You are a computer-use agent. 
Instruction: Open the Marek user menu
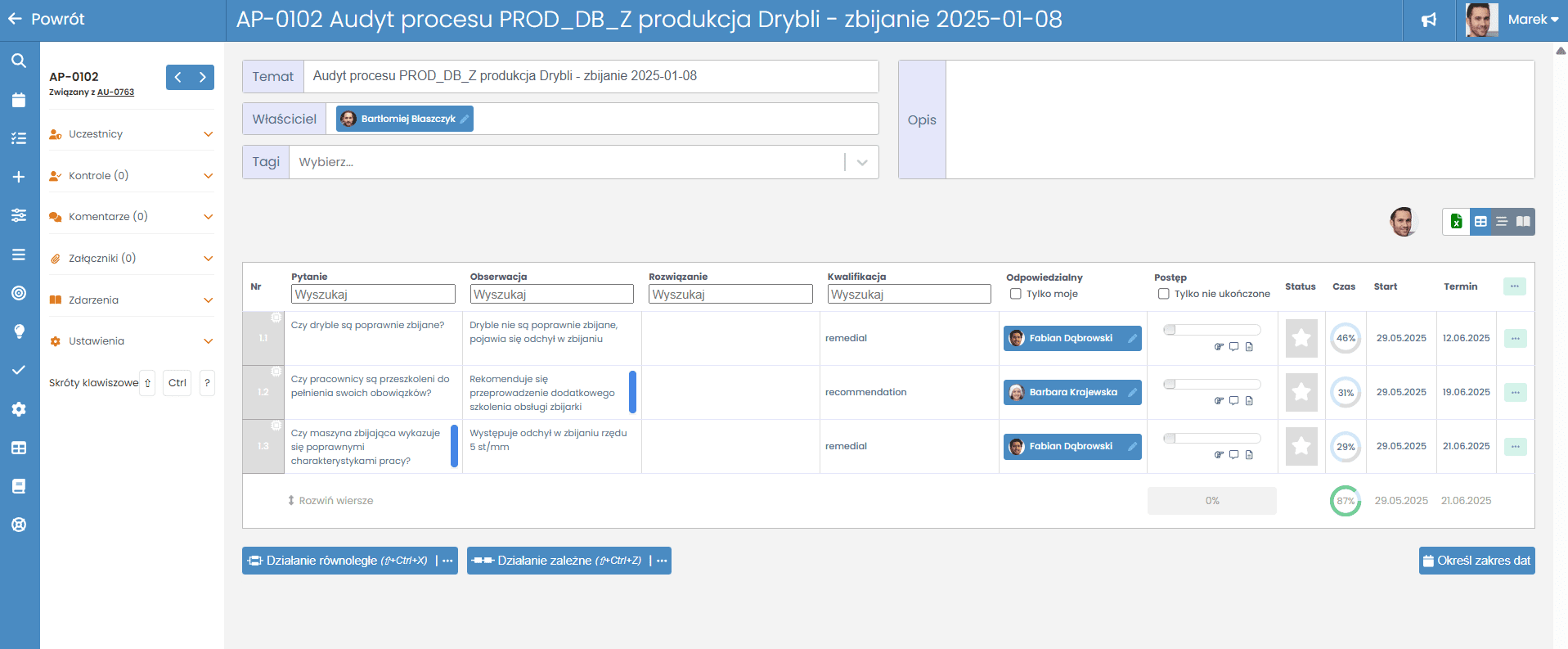(x=1532, y=20)
